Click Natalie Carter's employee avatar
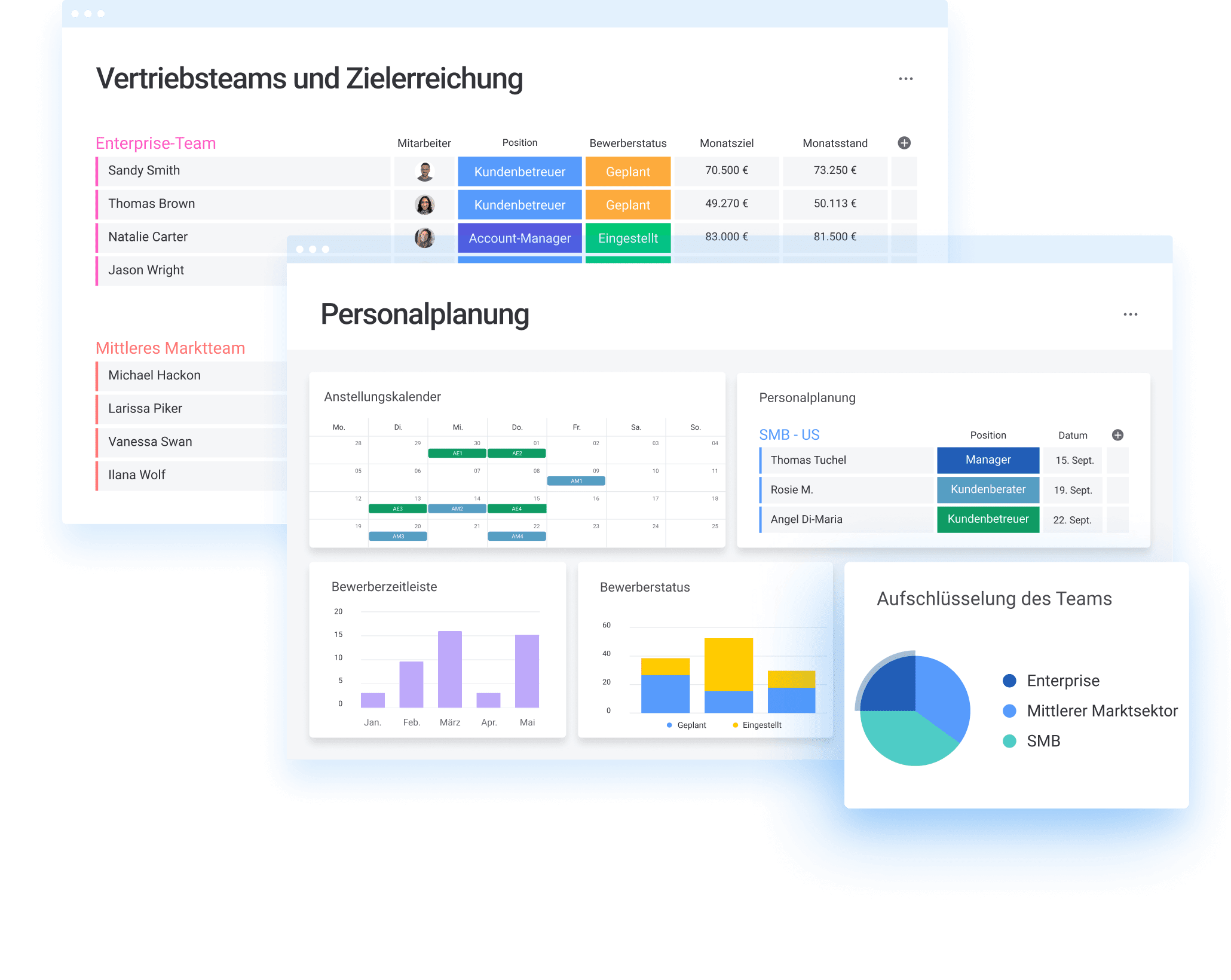Image resolution: width=1231 pixels, height=980 pixels. click(x=424, y=238)
